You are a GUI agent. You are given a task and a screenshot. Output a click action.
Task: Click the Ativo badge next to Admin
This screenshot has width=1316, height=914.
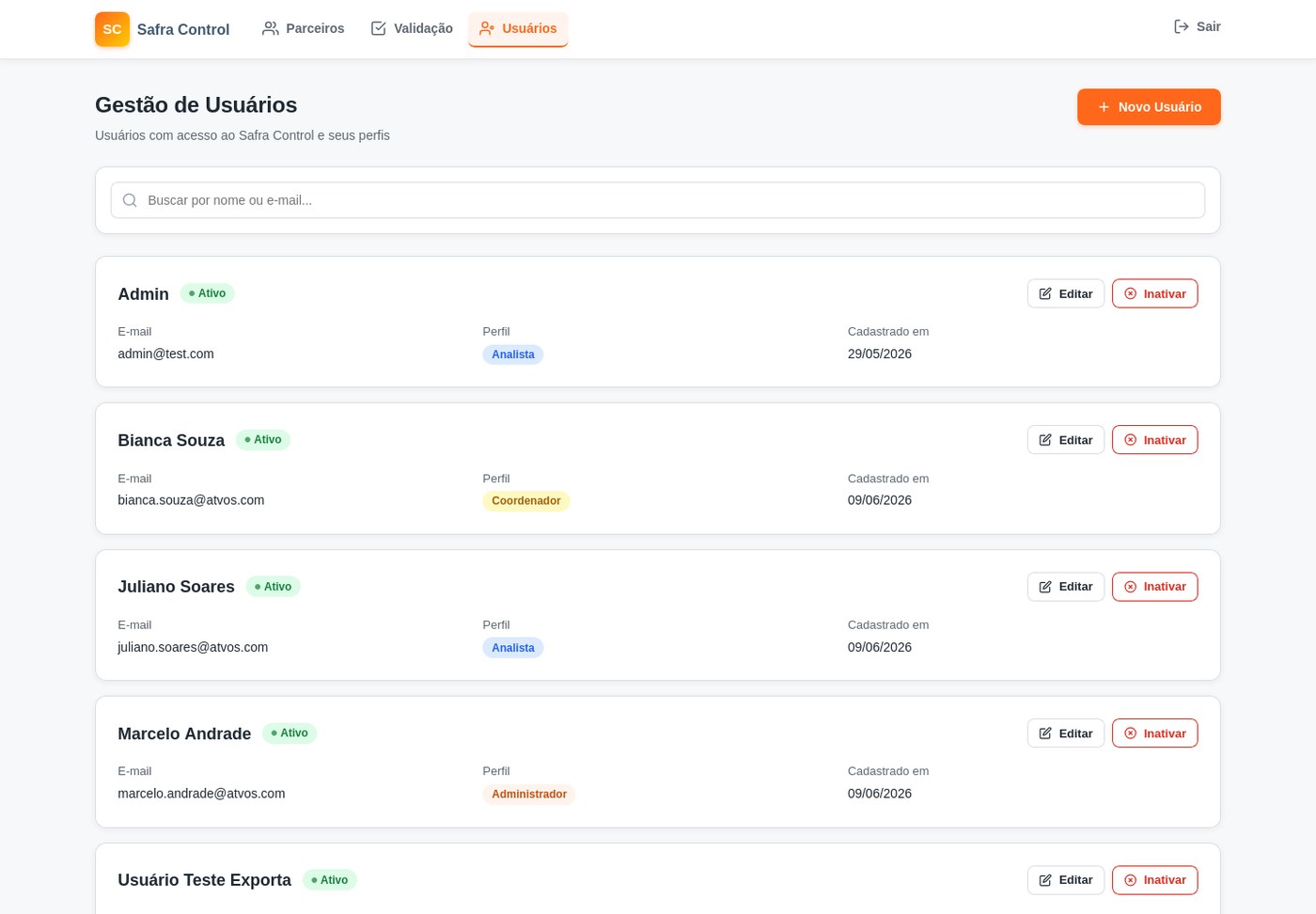click(207, 293)
